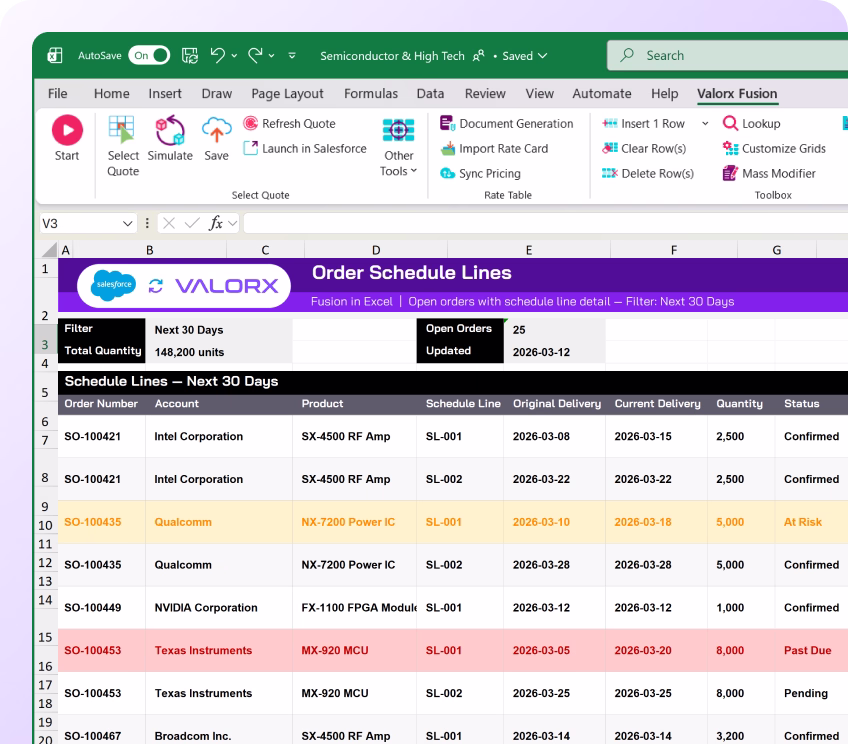Open Select Quote tool
848x744 pixels.
123,146
